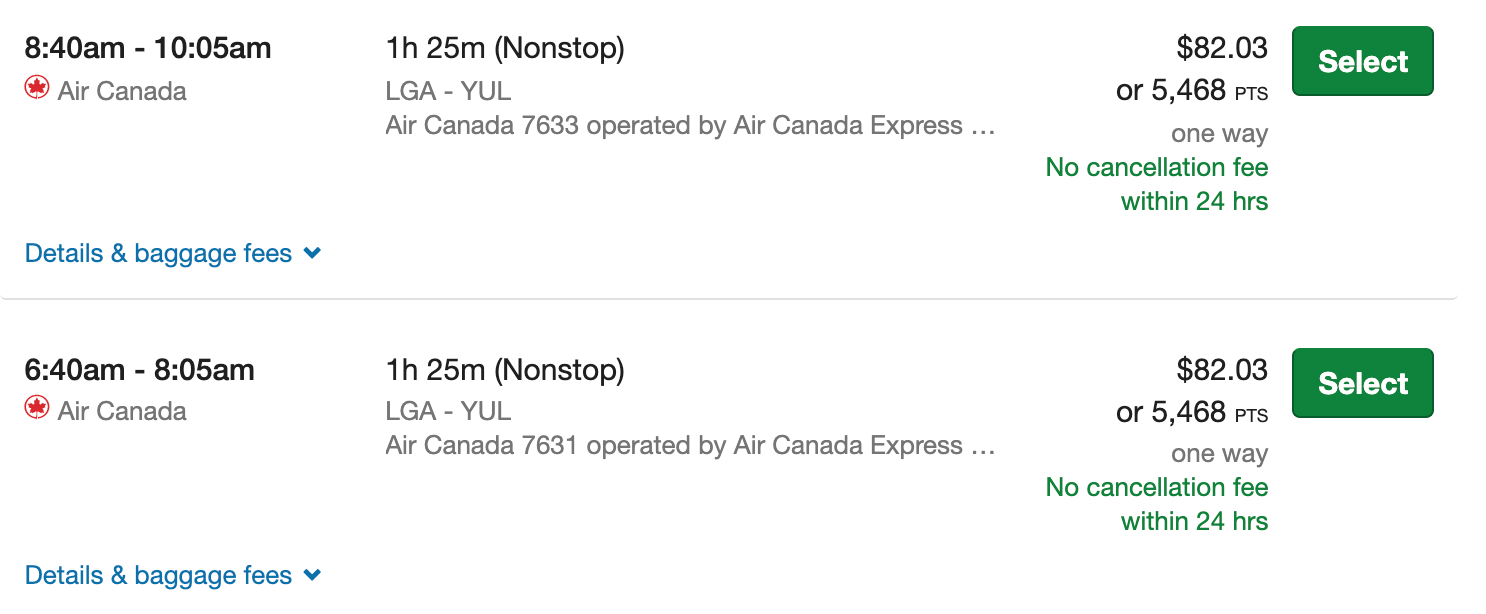Image resolution: width=1486 pixels, height=614 pixels.
Task: Select the 6:40am - 8:05am flight
Action: [1362, 383]
